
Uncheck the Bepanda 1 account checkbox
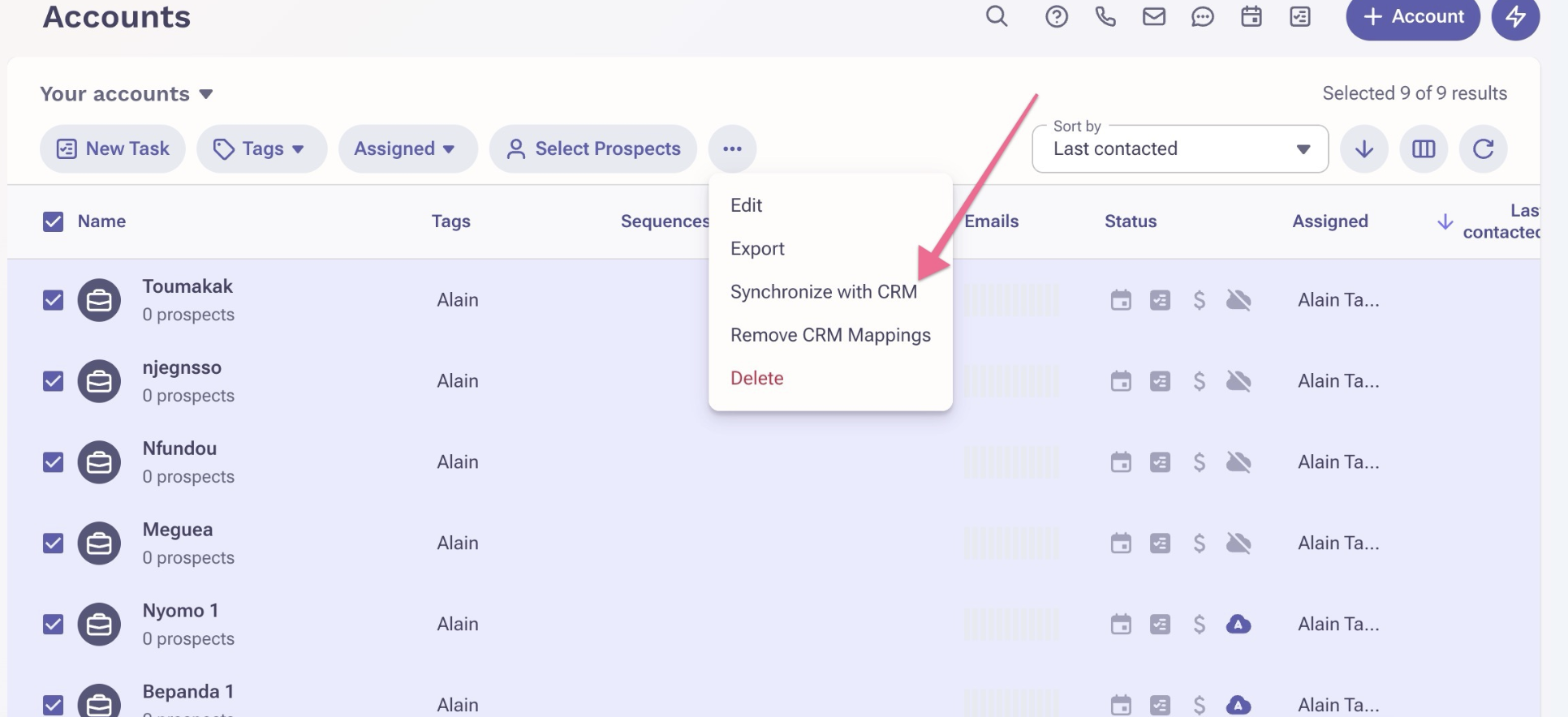pyautogui.click(x=53, y=705)
